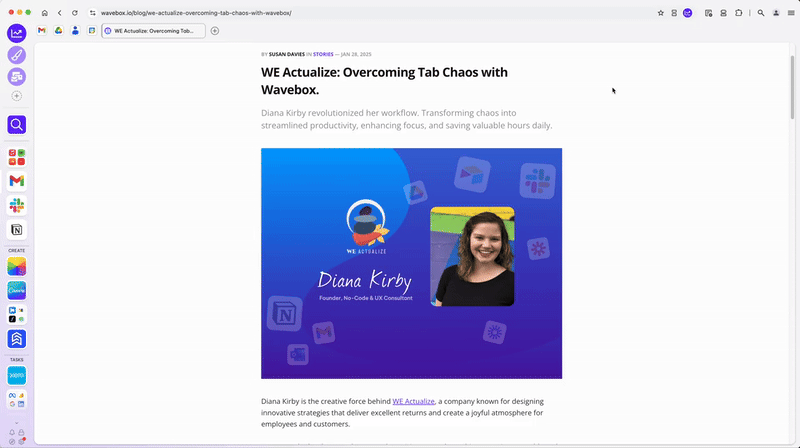This screenshot has height=448, width=800.
Task: Open Canva app in the sidebar
Action: [17, 290]
